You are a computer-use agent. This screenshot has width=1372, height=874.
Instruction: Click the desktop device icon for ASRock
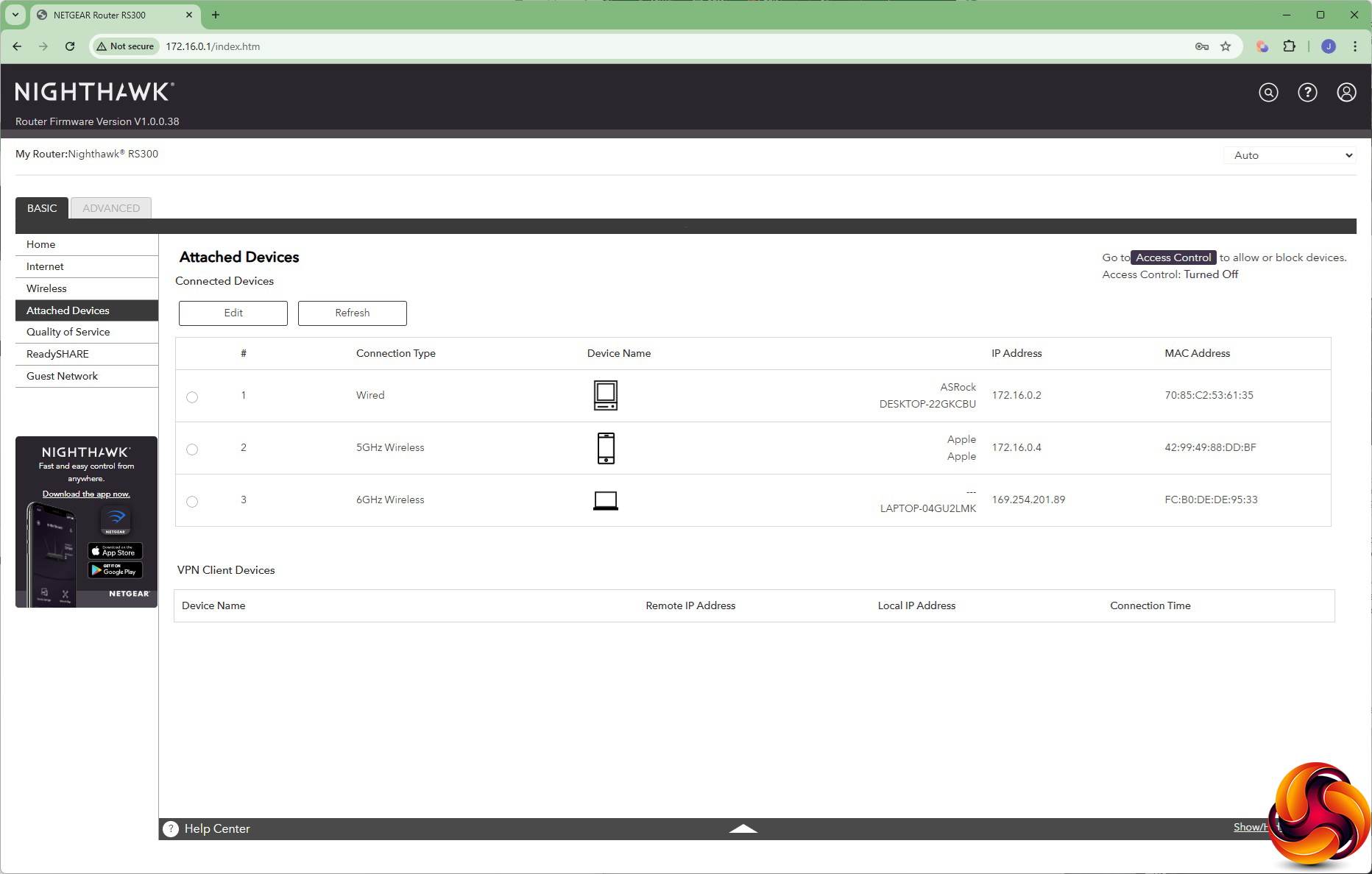point(606,395)
